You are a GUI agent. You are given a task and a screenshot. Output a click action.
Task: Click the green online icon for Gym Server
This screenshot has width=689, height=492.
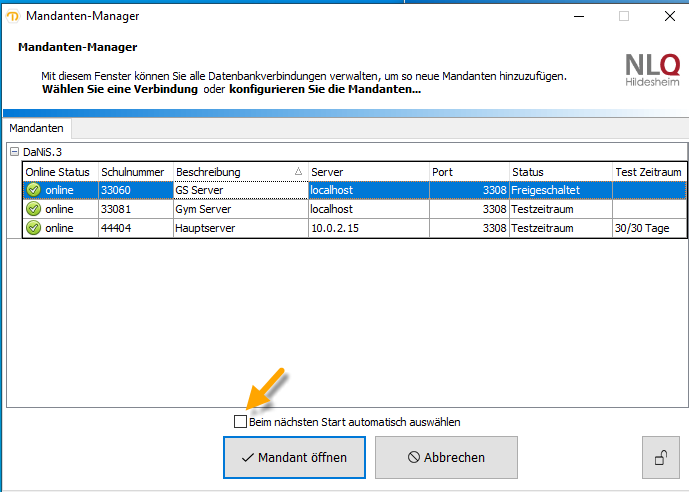tap(33, 209)
